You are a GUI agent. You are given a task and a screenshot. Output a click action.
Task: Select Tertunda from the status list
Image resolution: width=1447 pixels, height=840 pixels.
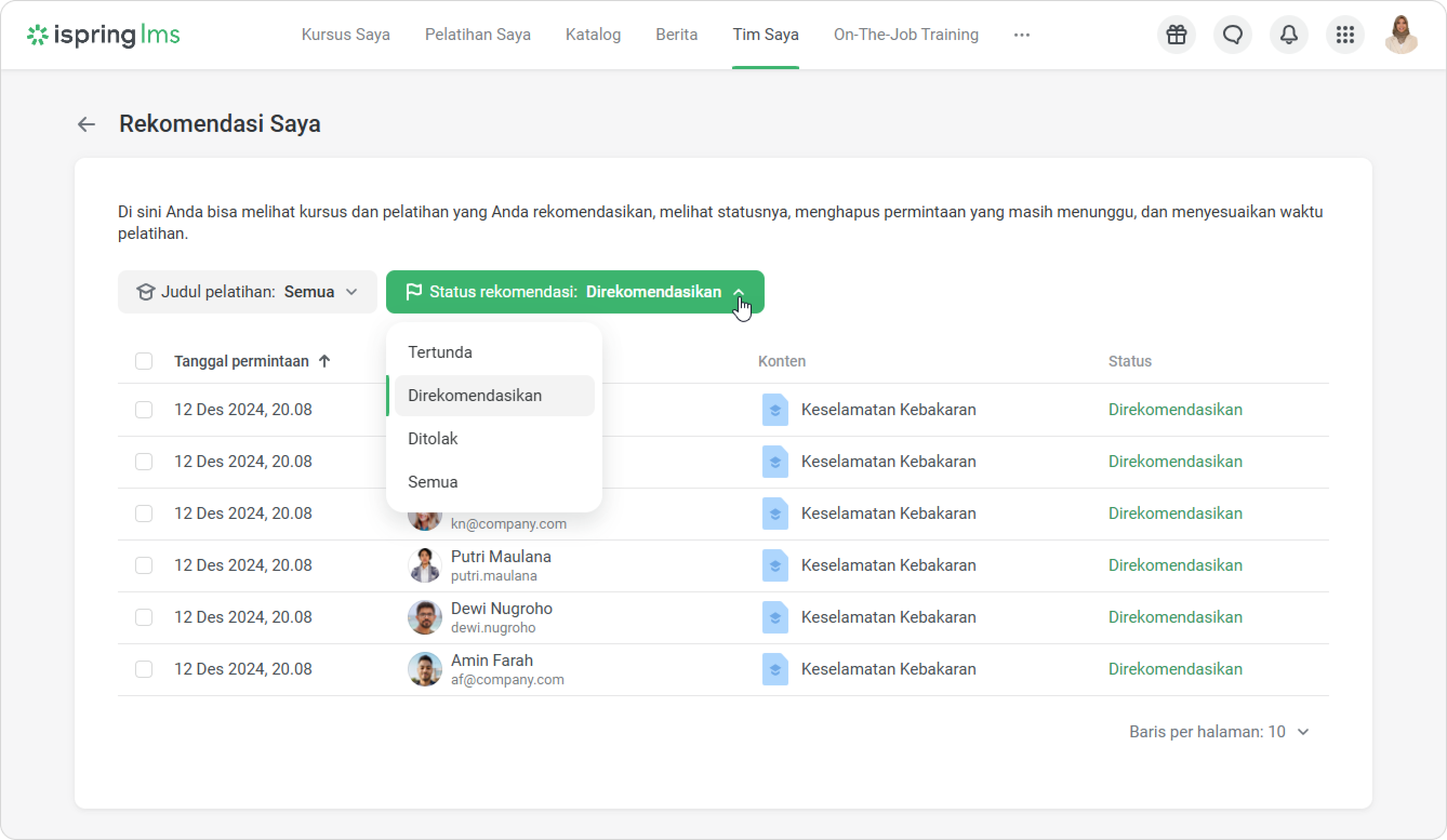pyautogui.click(x=440, y=352)
